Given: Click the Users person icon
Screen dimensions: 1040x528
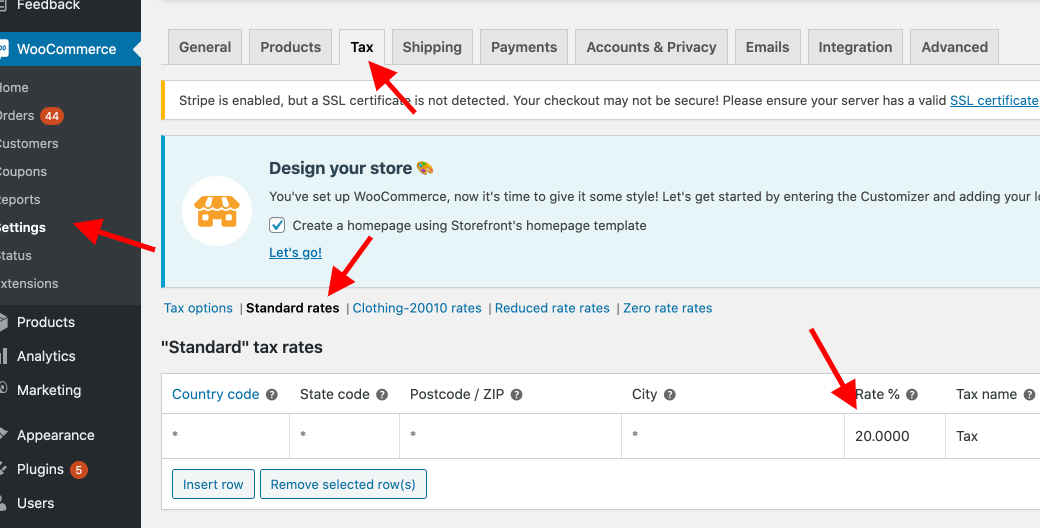Looking at the screenshot, I should (3, 503).
